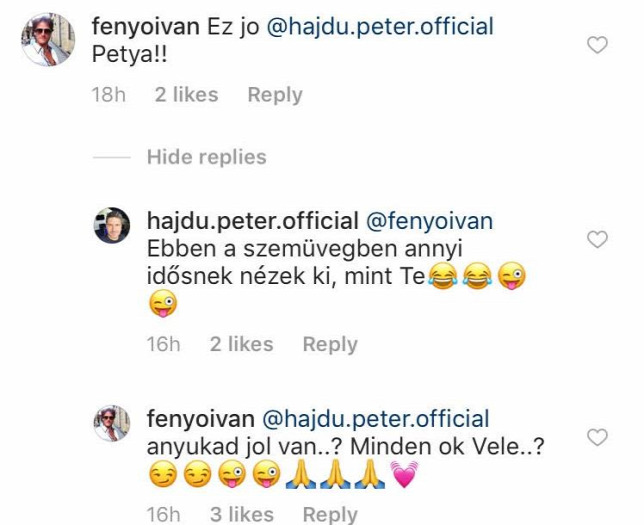The width and height of the screenshot is (644, 525).
Task: Open the fenyoivan username on the top comment
Action: [146, 27]
